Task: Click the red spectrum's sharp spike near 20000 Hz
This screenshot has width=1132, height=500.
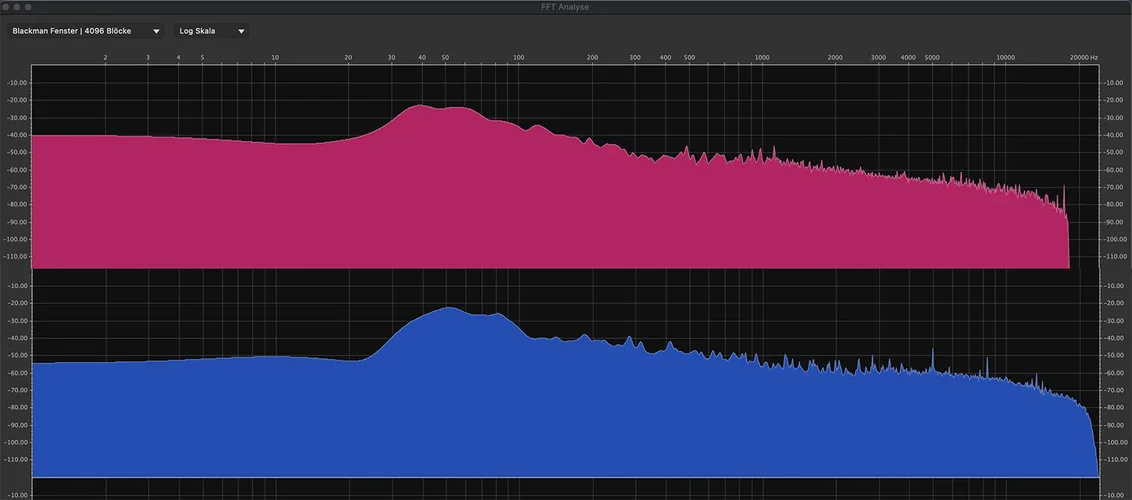Action: tap(1064, 187)
